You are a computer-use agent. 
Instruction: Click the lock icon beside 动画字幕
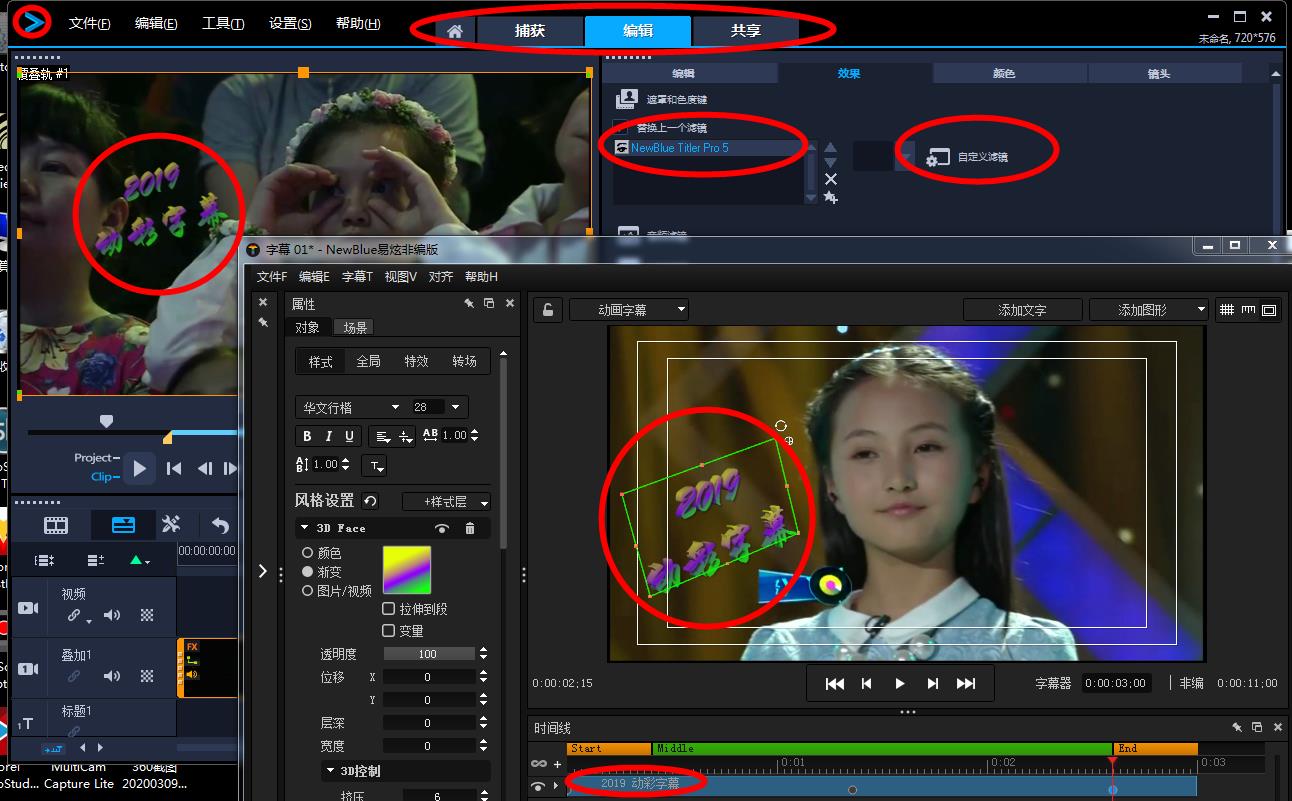547,310
